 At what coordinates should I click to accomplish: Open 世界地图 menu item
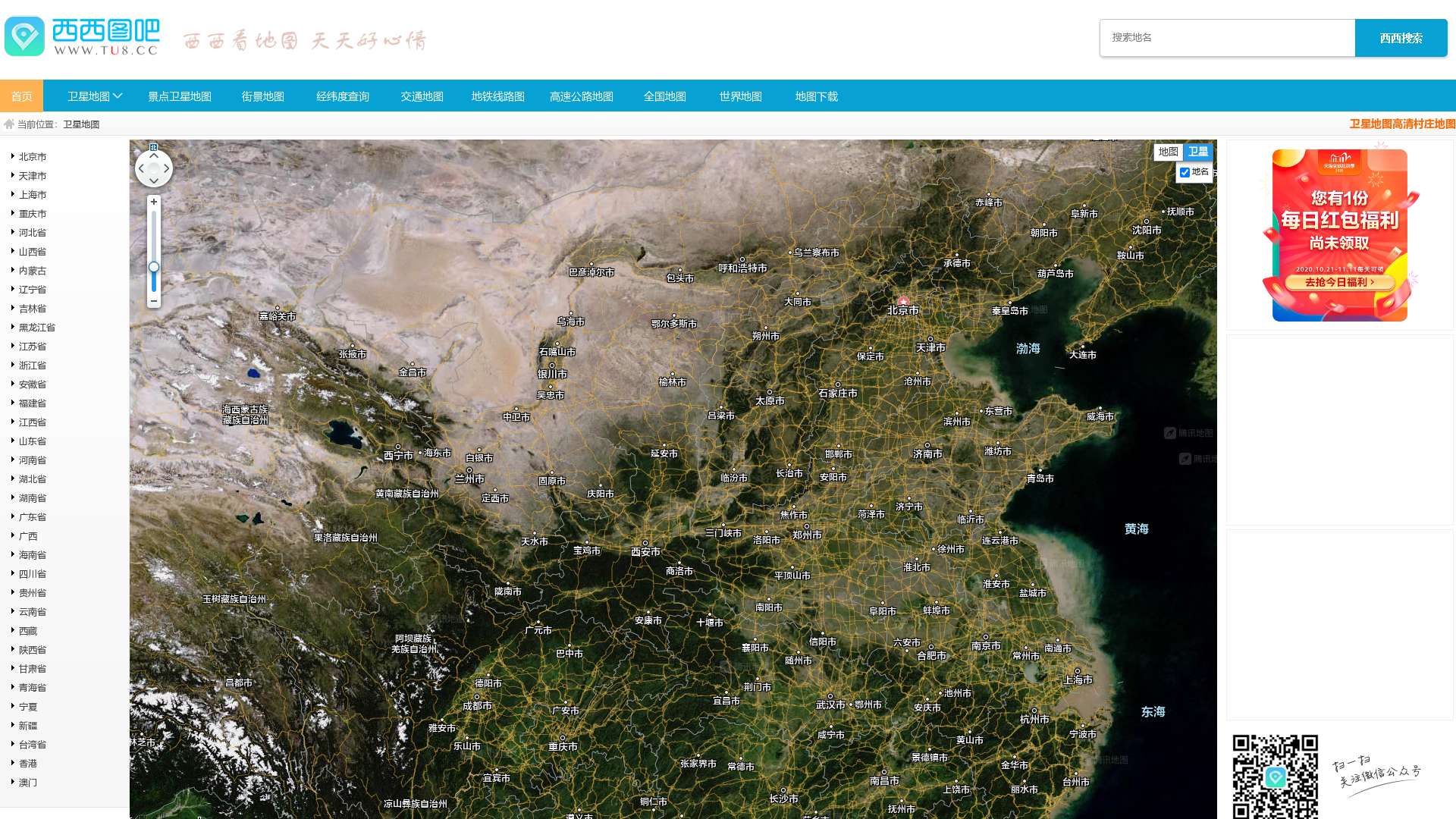coord(741,96)
